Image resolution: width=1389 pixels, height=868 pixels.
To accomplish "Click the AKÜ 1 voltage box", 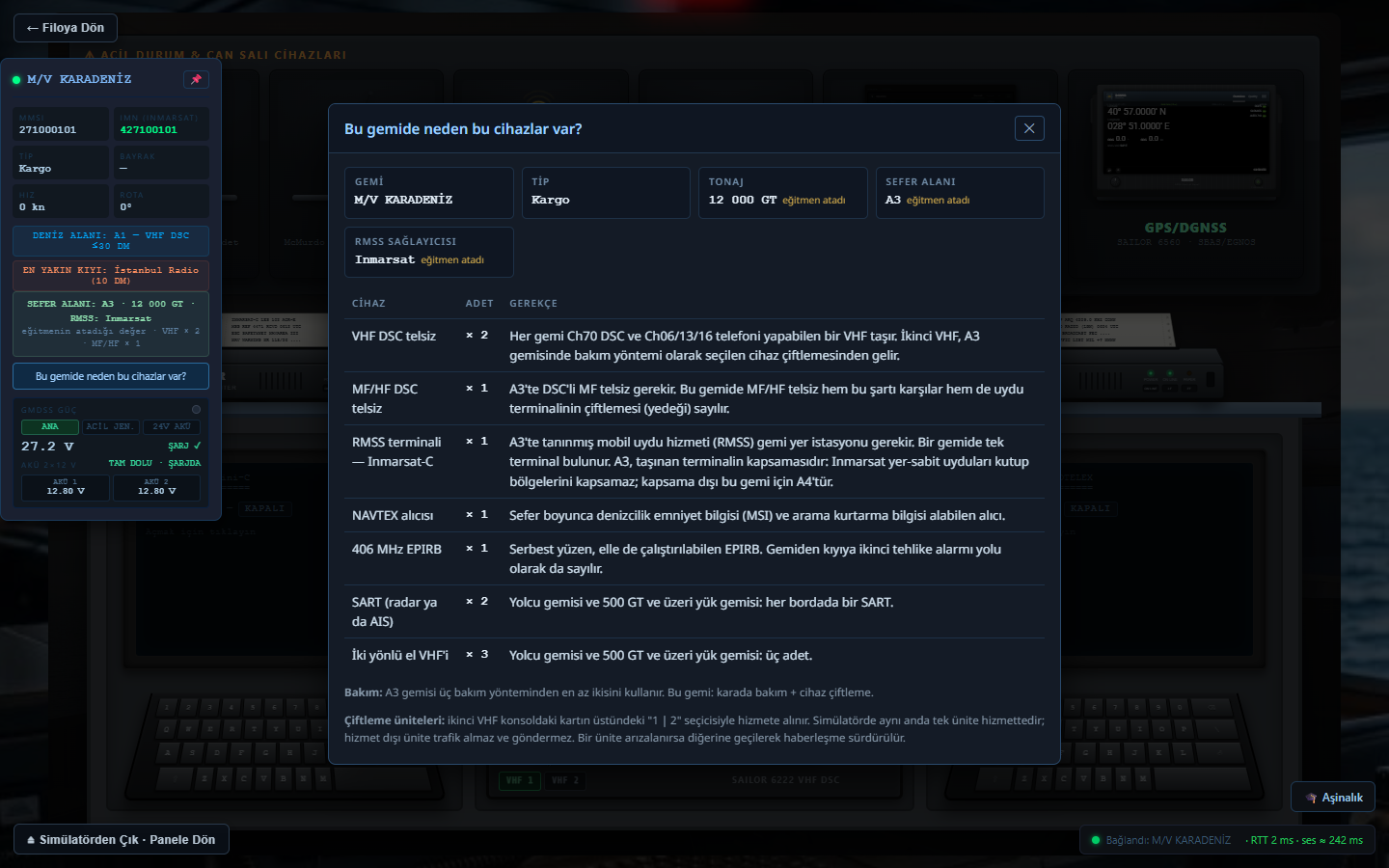I will click(x=66, y=487).
